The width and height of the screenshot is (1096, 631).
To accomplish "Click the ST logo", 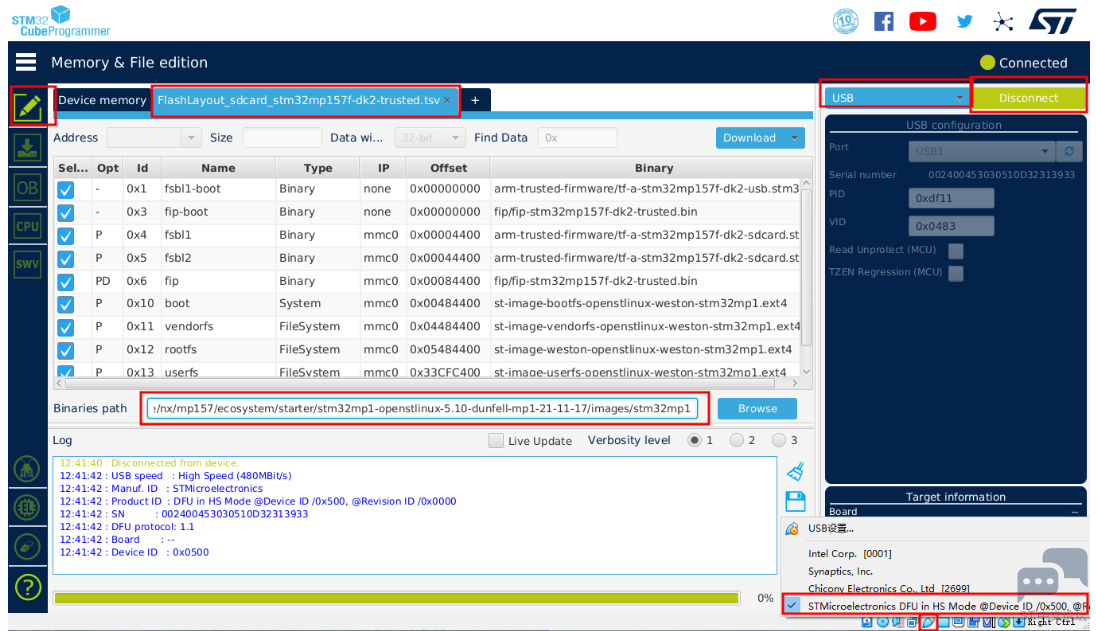I will [x=1053, y=22].
